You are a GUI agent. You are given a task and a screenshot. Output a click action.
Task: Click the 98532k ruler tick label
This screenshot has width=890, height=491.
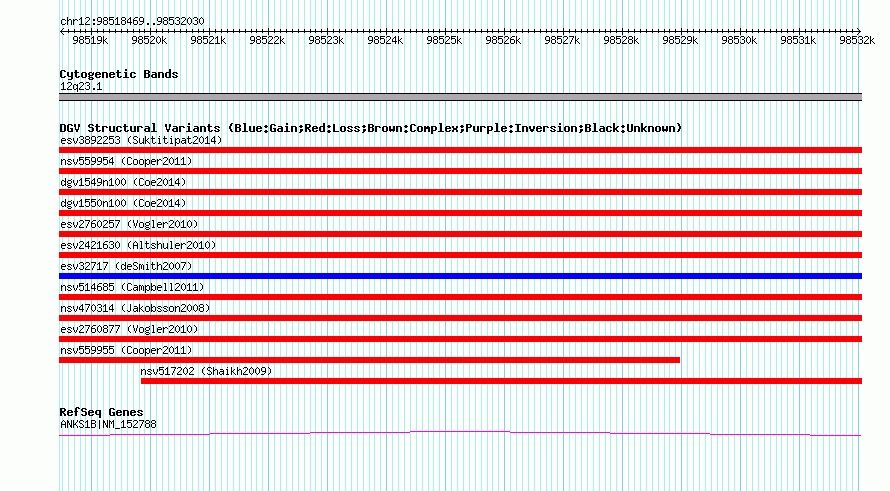pyautogui.click(x=858, y=40)
